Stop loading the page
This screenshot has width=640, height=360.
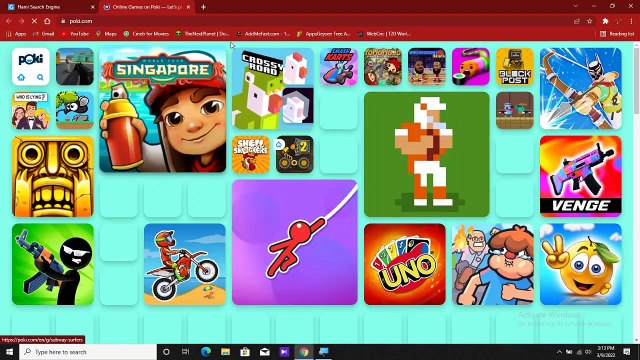click(x=34, y=21)
